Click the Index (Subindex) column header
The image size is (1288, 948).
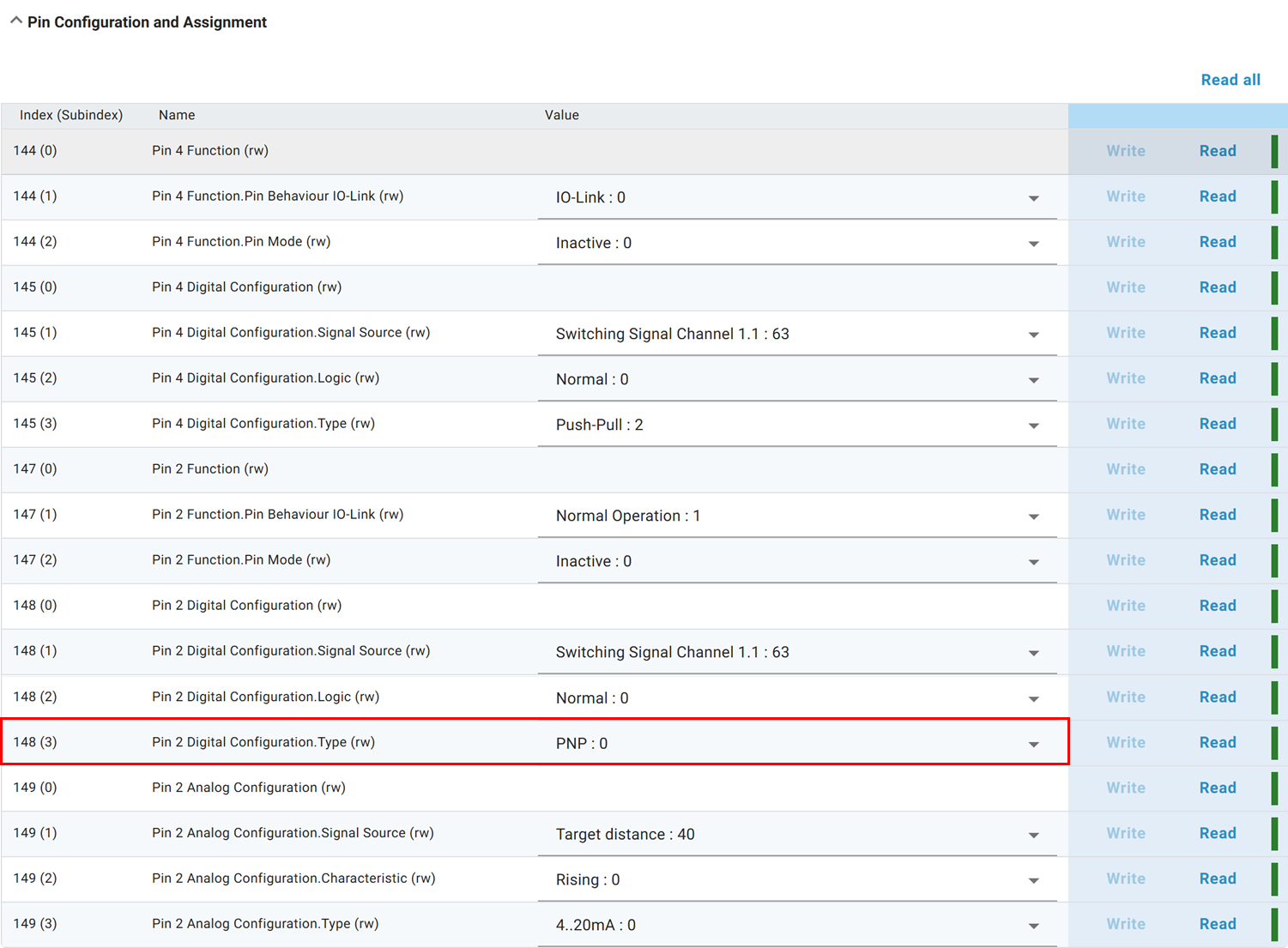coord(71,115)
